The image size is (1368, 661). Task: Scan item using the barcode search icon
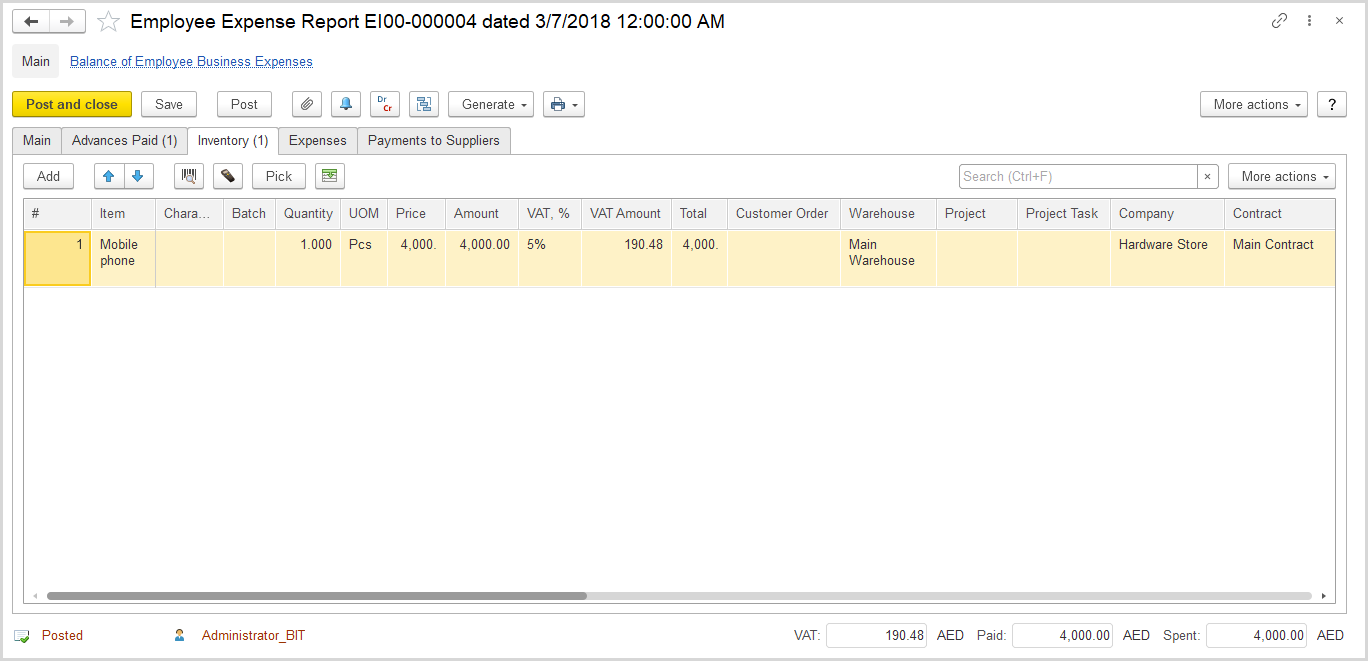[188, 176]
